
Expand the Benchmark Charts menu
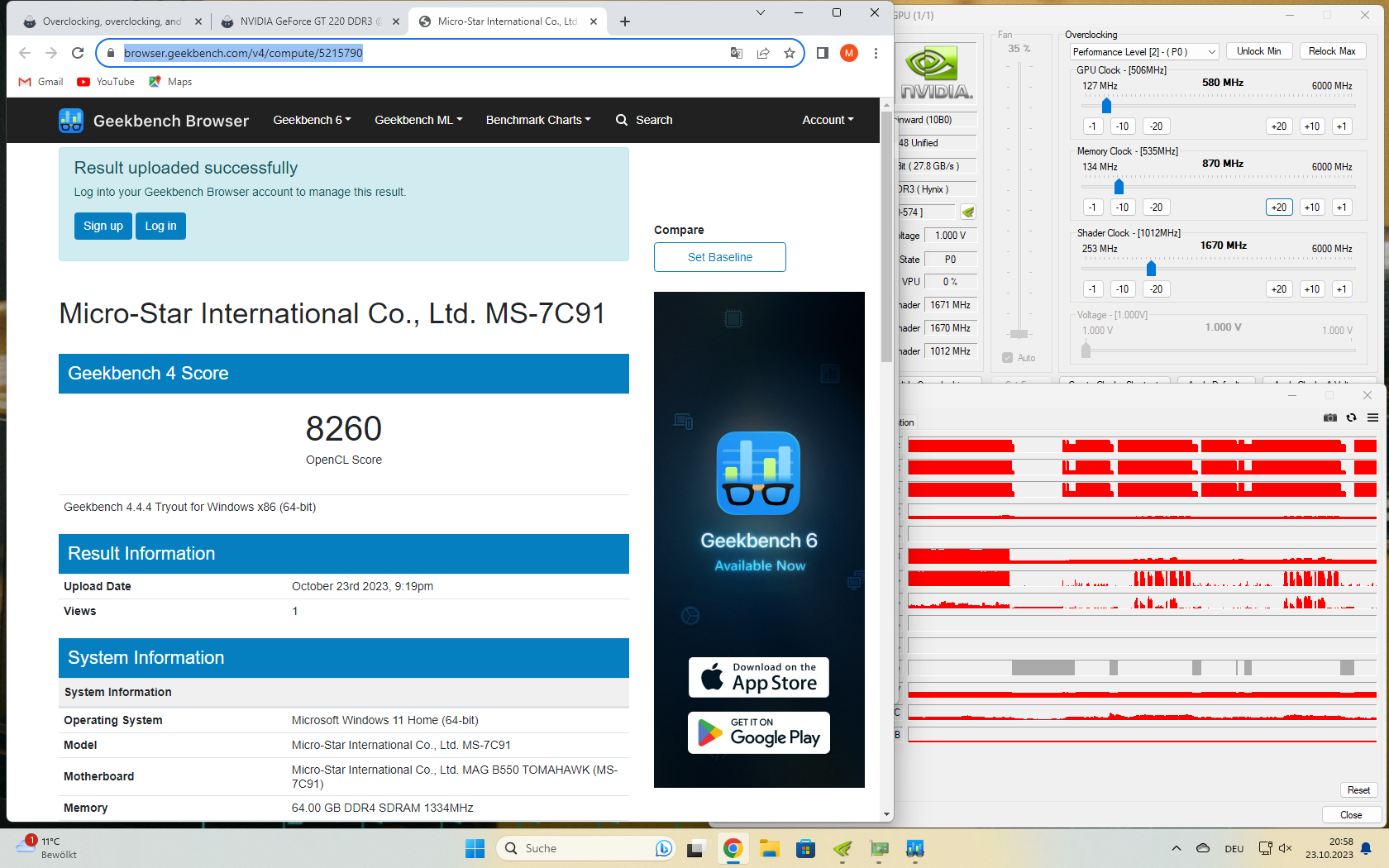pyautogui.click(x=538, y=120)
